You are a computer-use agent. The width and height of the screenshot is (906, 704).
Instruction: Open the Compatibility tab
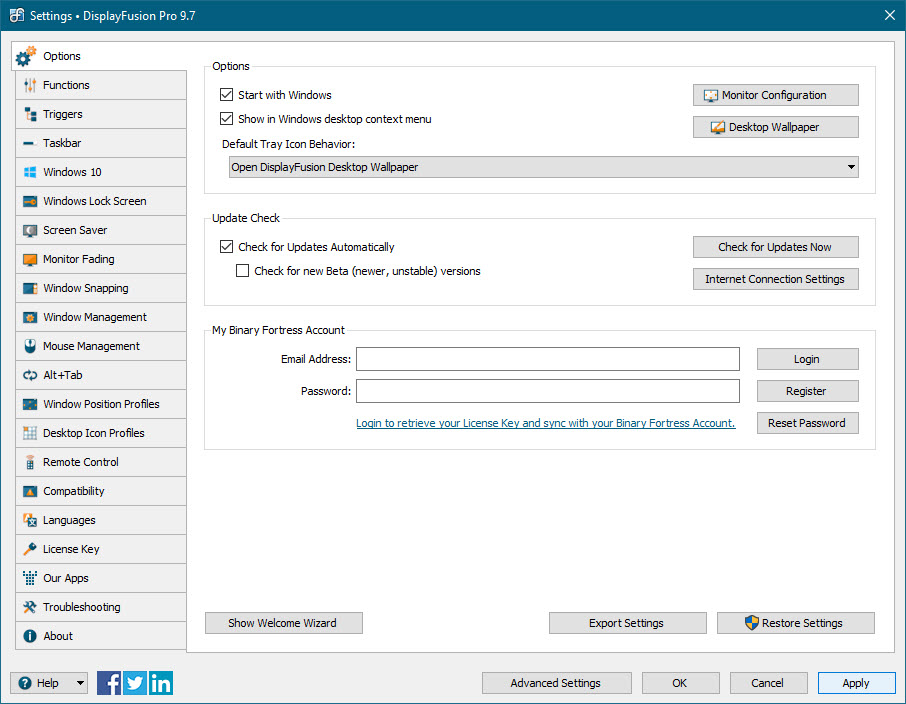pyautogui.click(x=101, y=491)
